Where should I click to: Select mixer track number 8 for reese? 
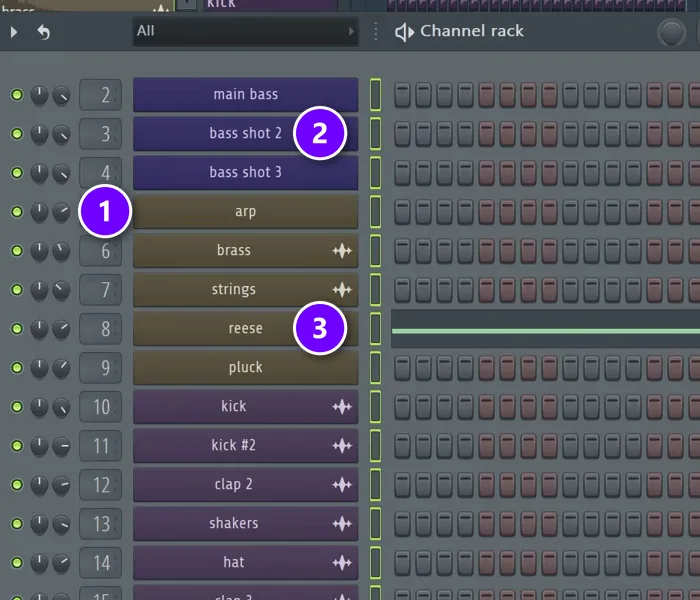(100, 329)
